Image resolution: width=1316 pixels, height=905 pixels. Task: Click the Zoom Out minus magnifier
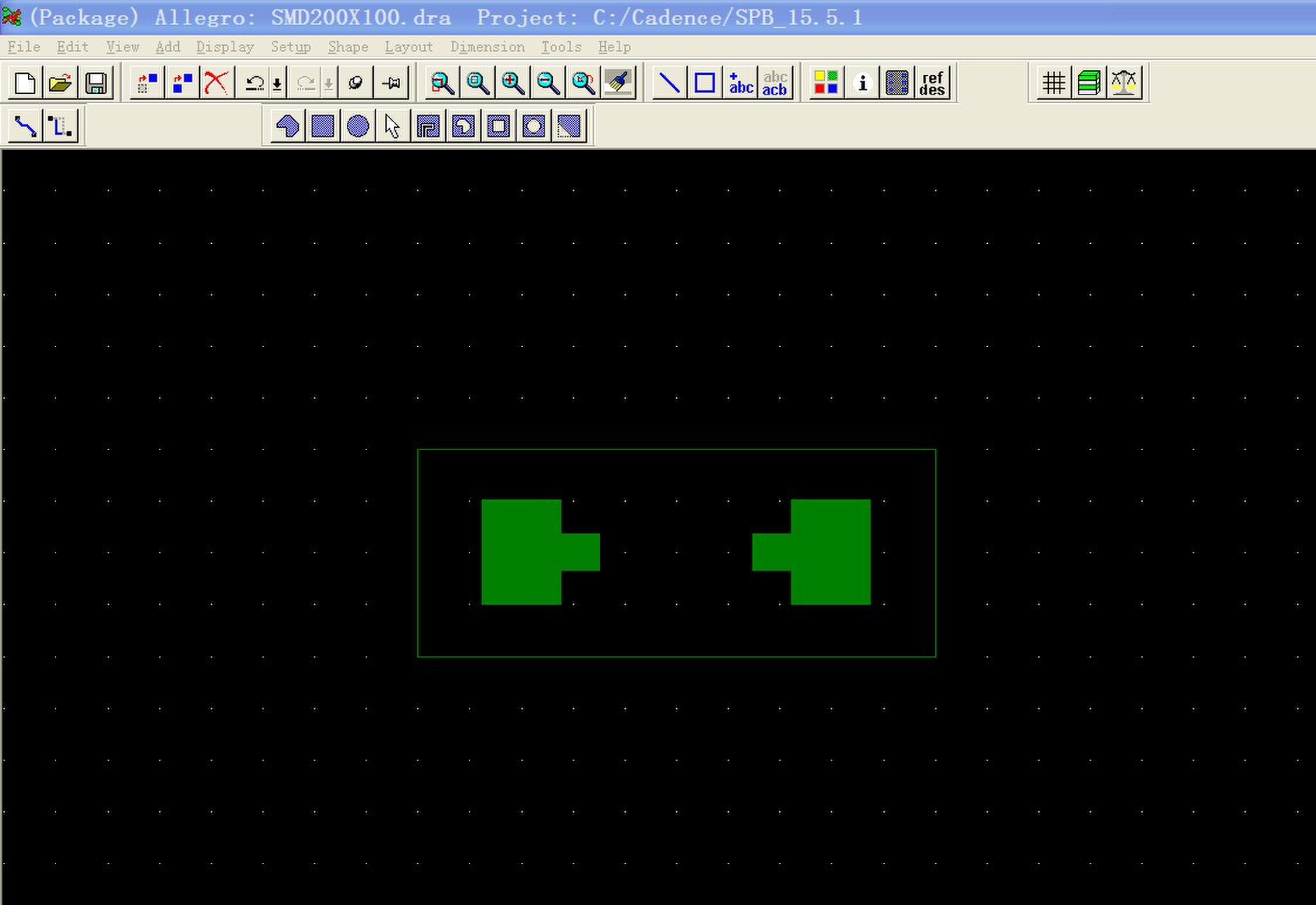tap(548, 83)
